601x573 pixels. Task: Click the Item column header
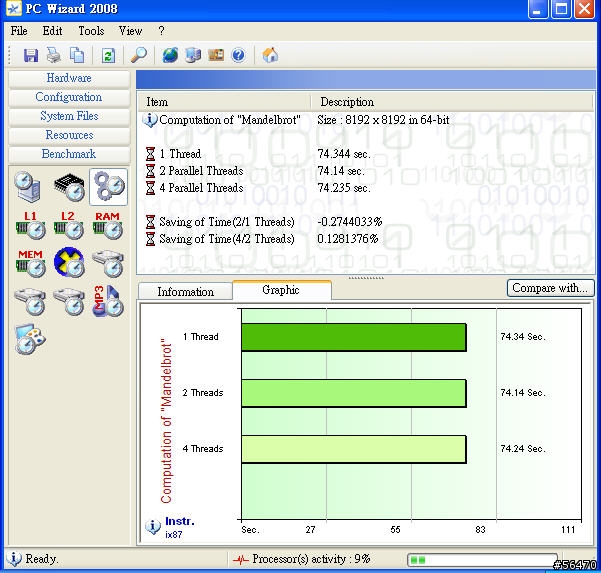click(224, 102)
